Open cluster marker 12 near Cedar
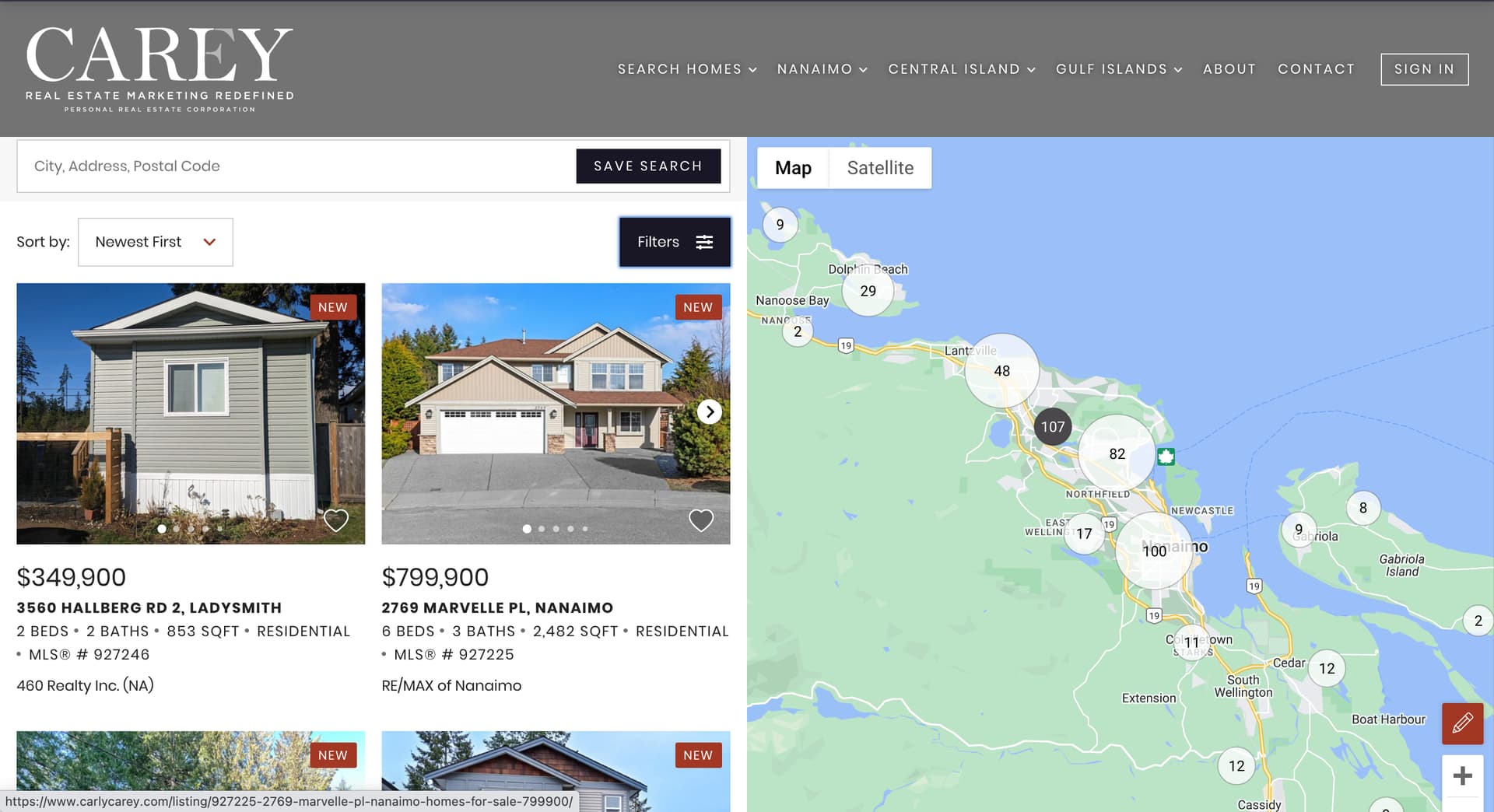The image size is (1494, 812). point(1327,668)
